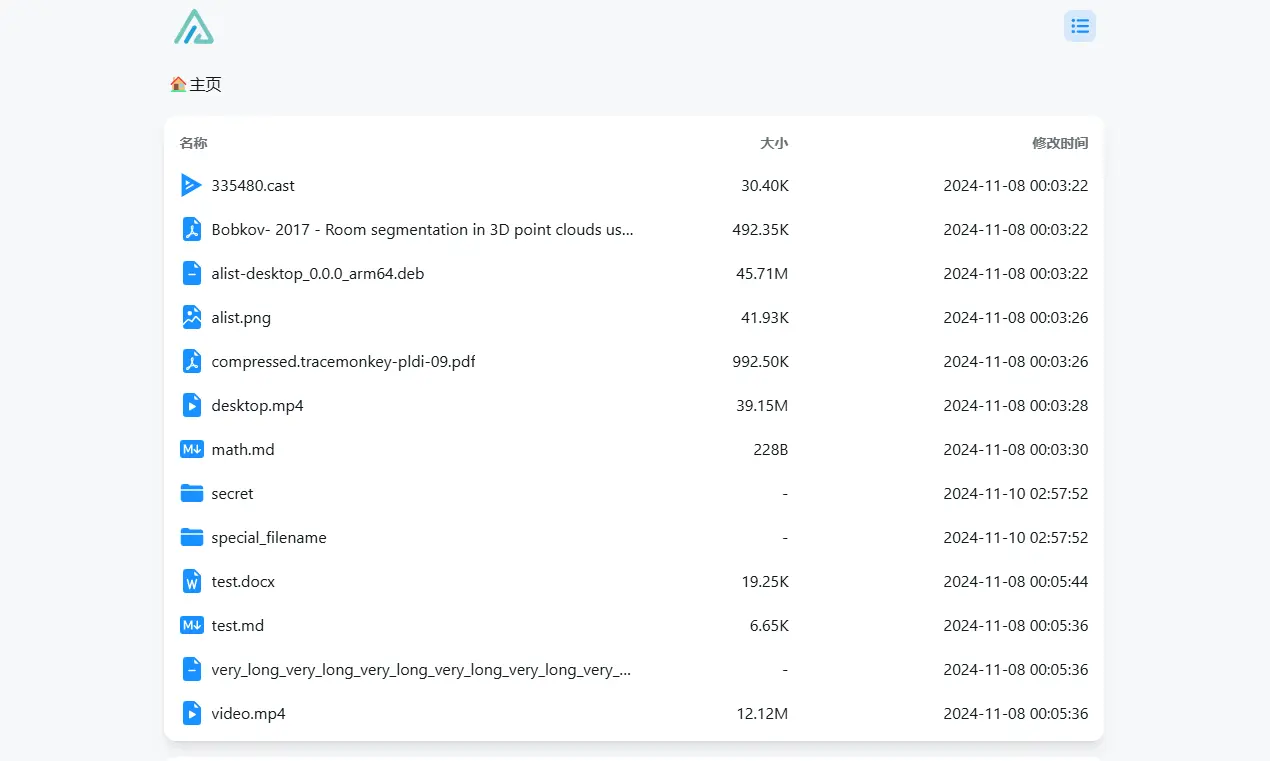Click the folder icon beside secret

pos(191,493)
